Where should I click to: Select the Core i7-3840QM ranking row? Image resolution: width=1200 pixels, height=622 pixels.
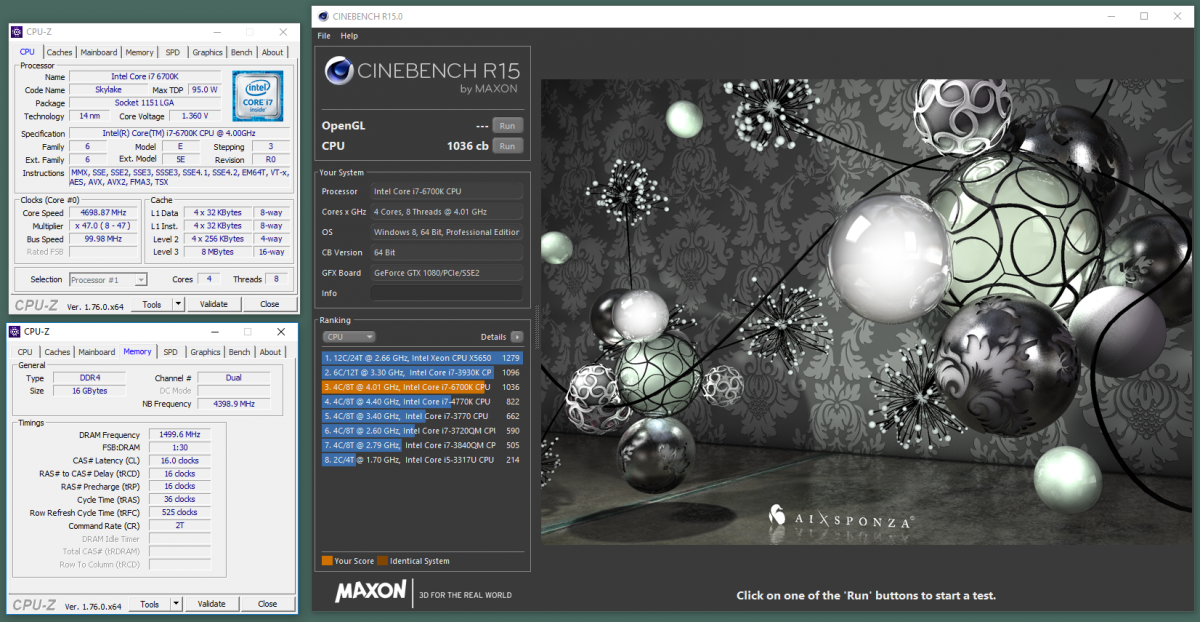(x=422, y=445)
